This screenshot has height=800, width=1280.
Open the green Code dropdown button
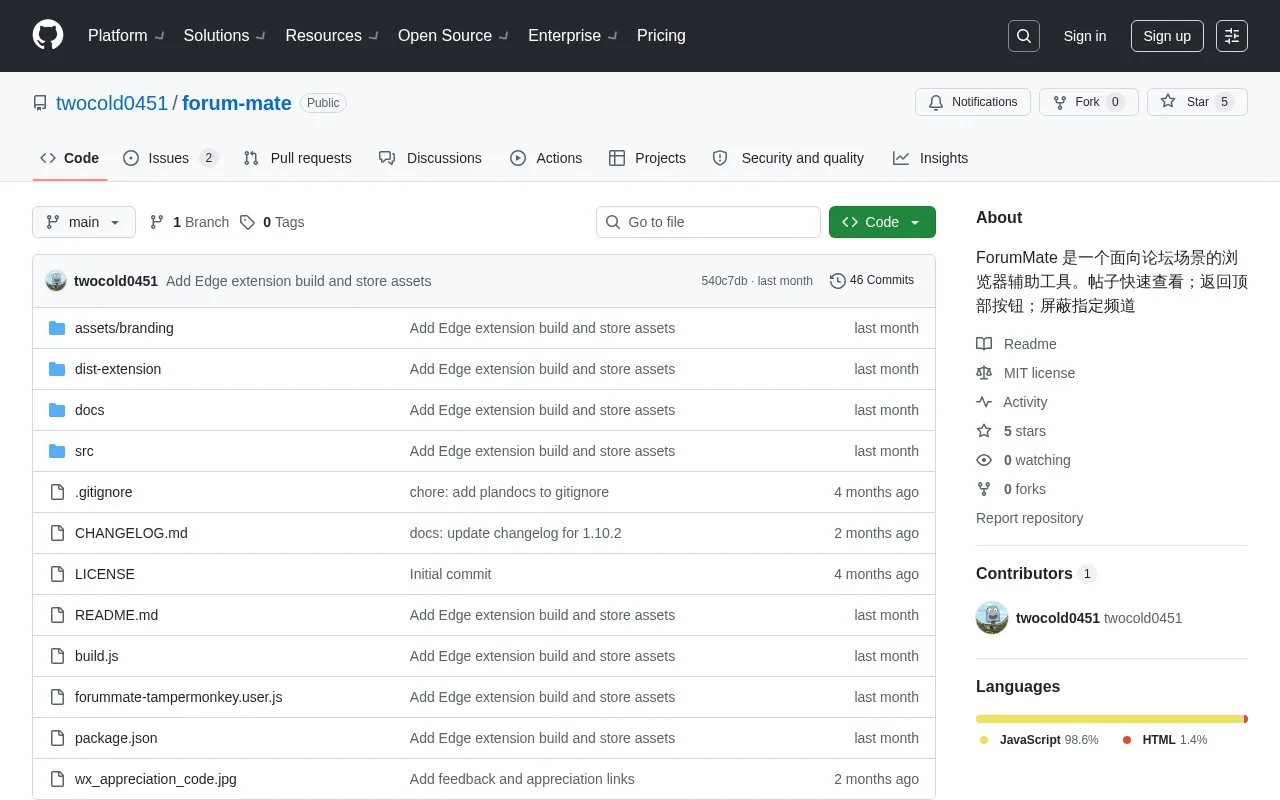pos(882,222)
